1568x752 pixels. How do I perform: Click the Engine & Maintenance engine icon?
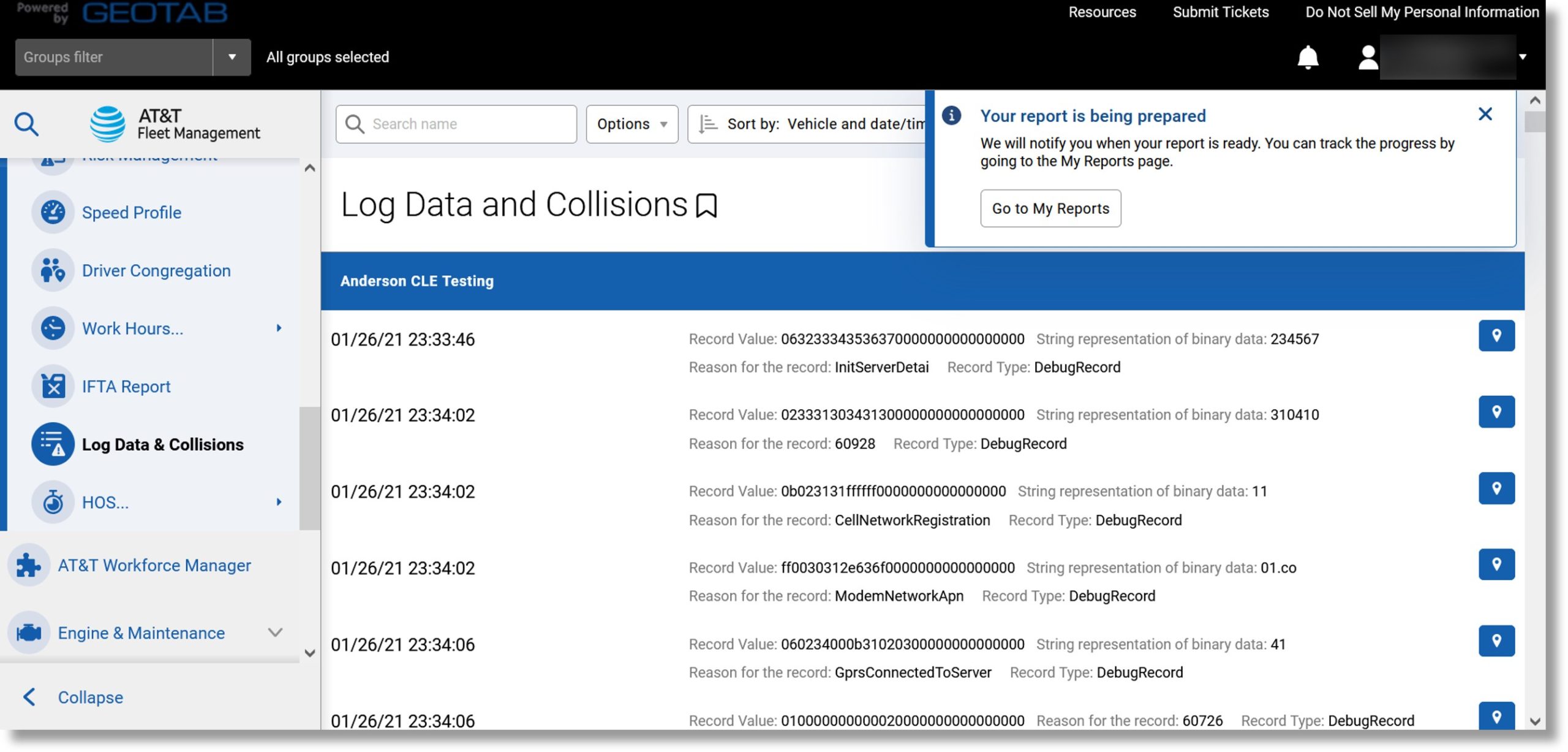pyautogui.click(x=28, y=632)
